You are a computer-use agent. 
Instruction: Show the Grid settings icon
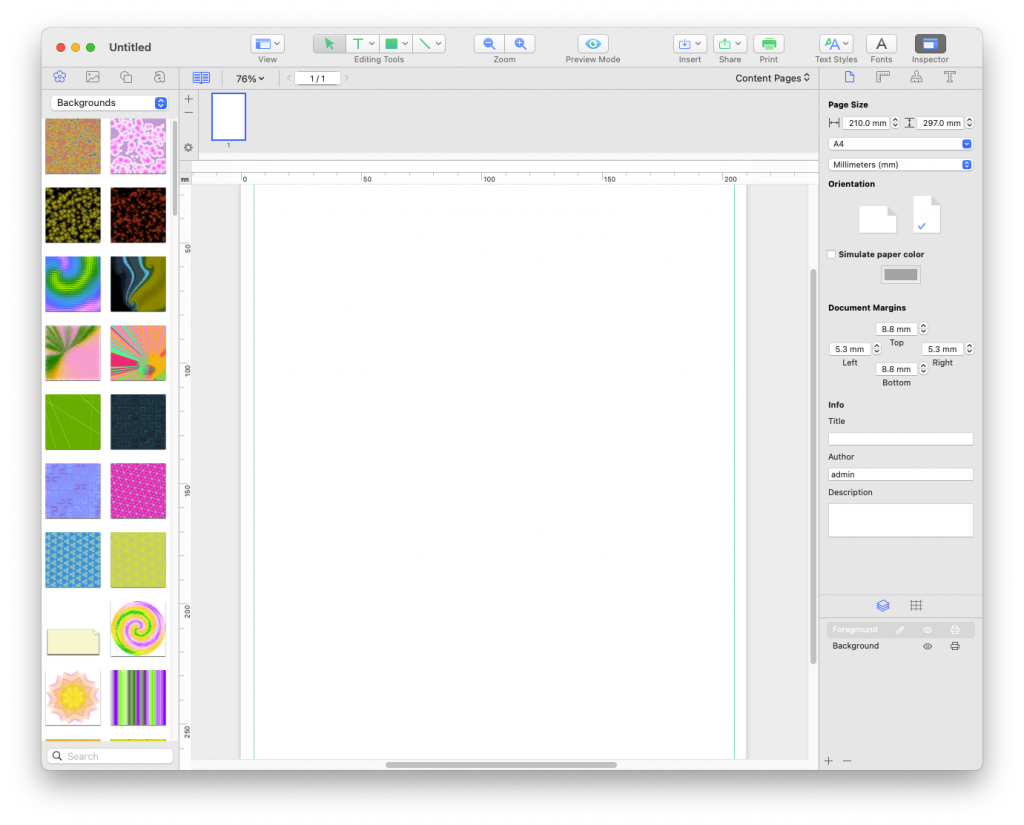pos(916,606)
